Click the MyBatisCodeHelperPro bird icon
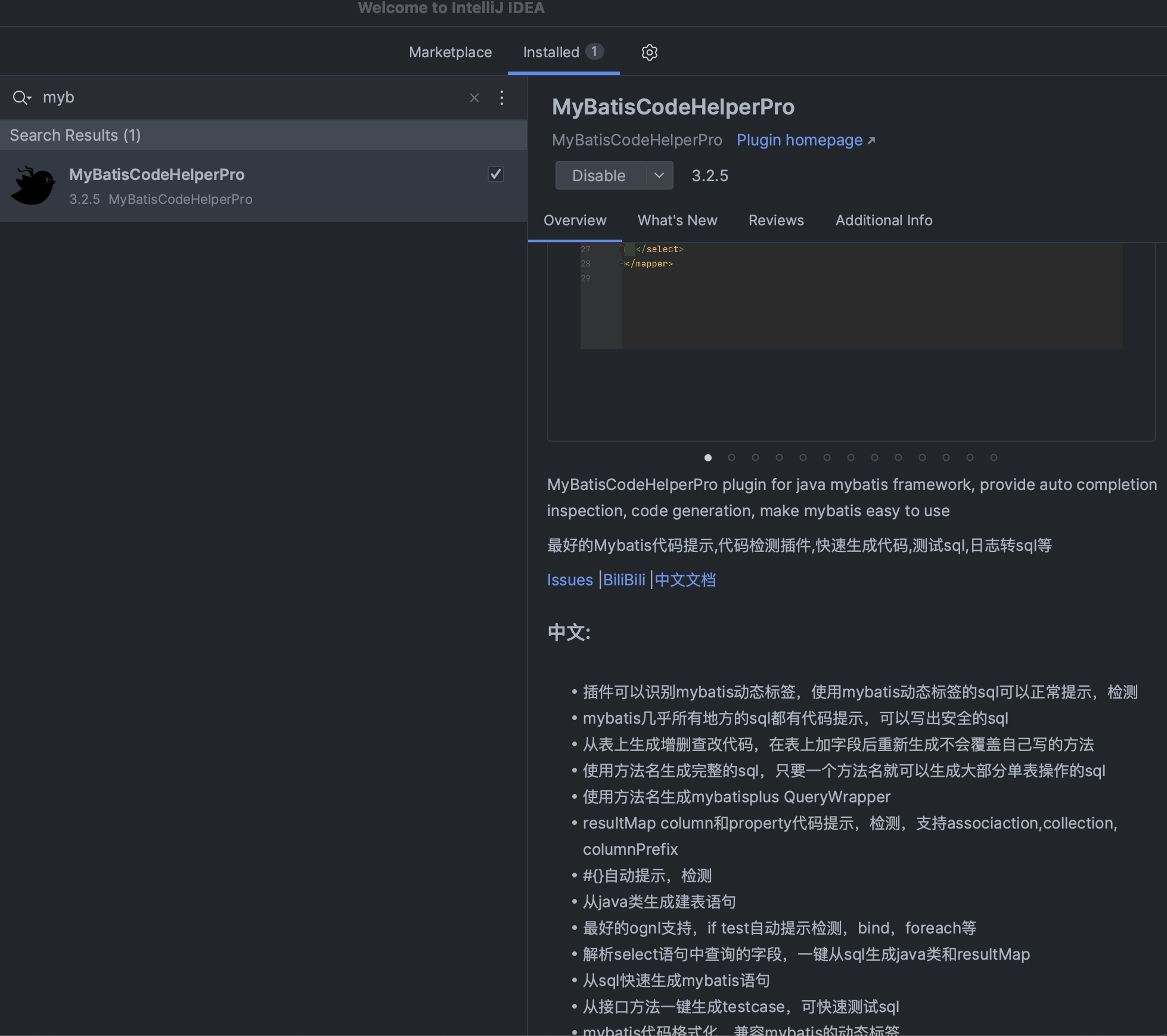Viewport: 1167px width, 1036px height. (33, 186)
